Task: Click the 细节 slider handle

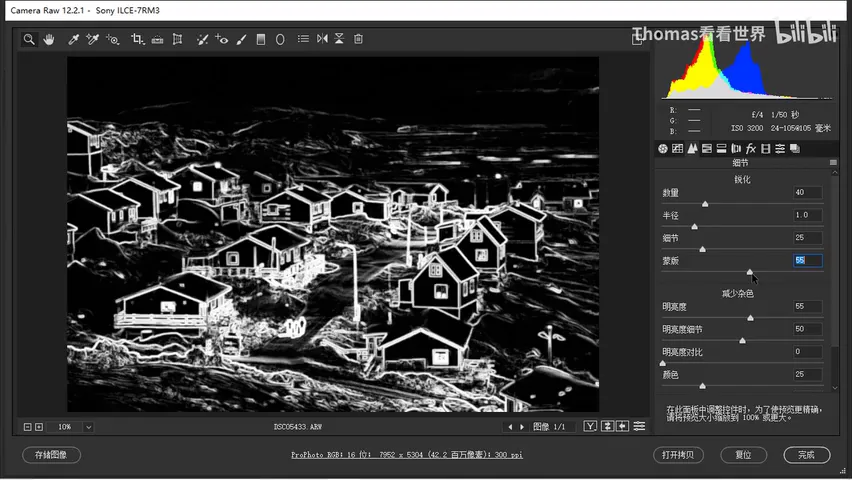Action: coord(703,249)
